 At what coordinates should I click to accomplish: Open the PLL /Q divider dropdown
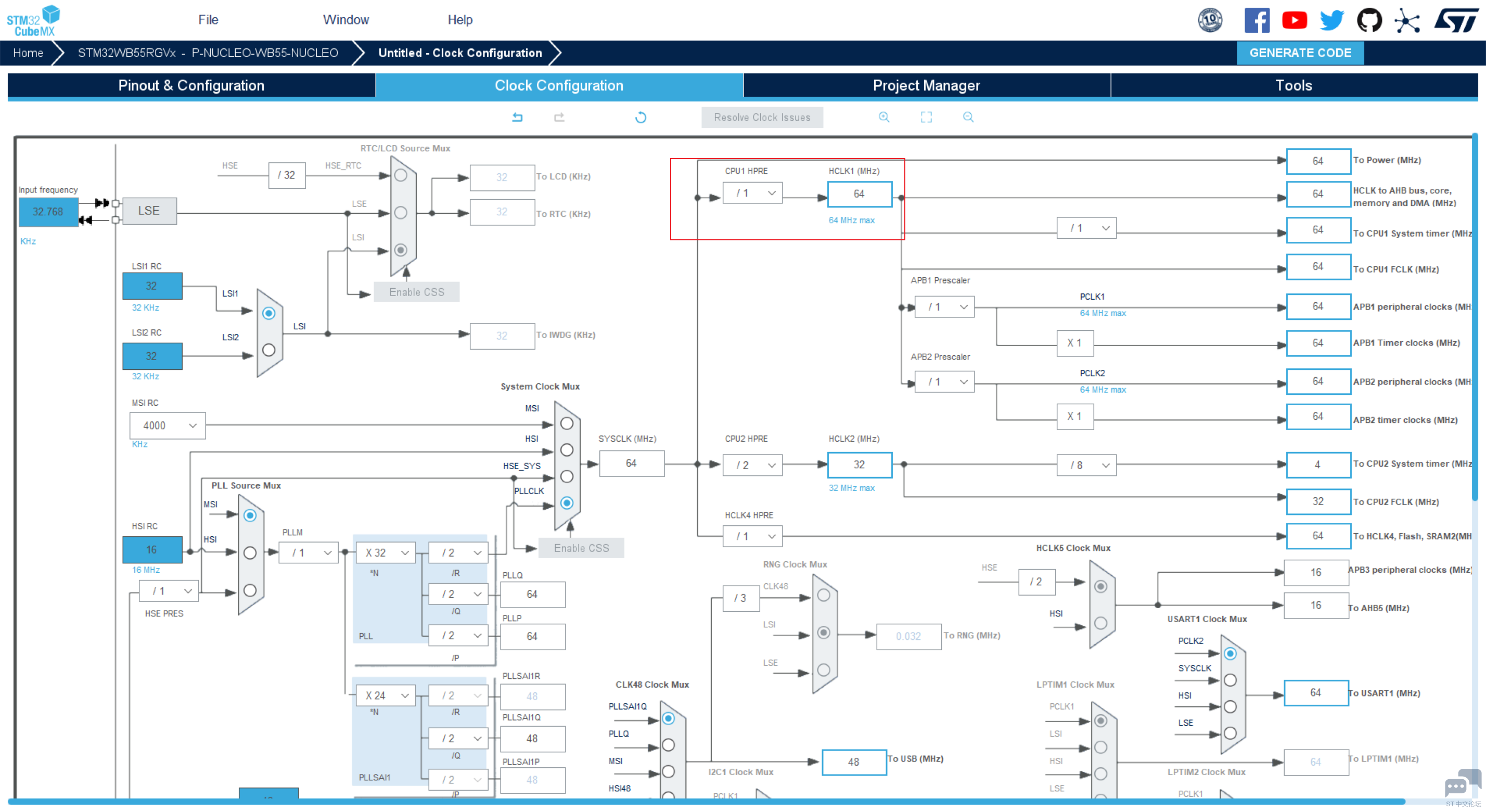(458, 594)
